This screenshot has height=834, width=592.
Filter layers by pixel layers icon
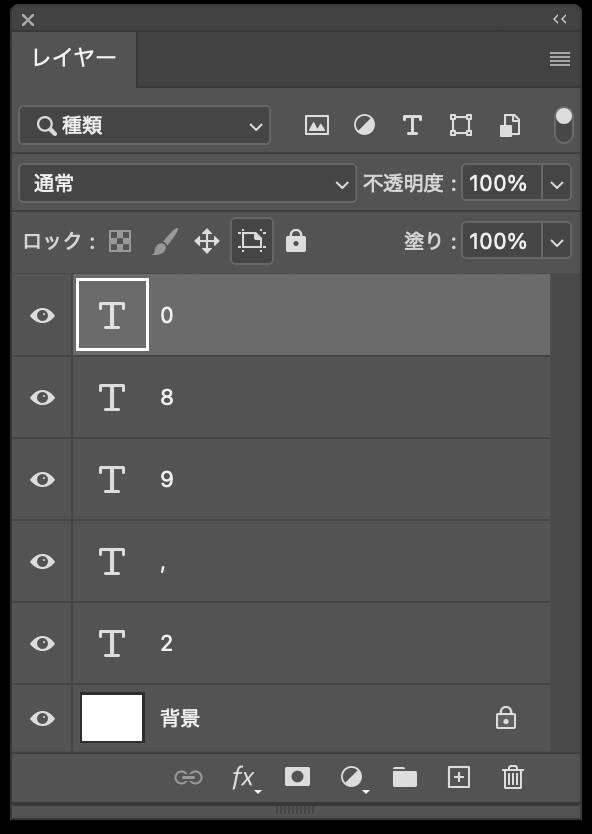tap(316, 125)
